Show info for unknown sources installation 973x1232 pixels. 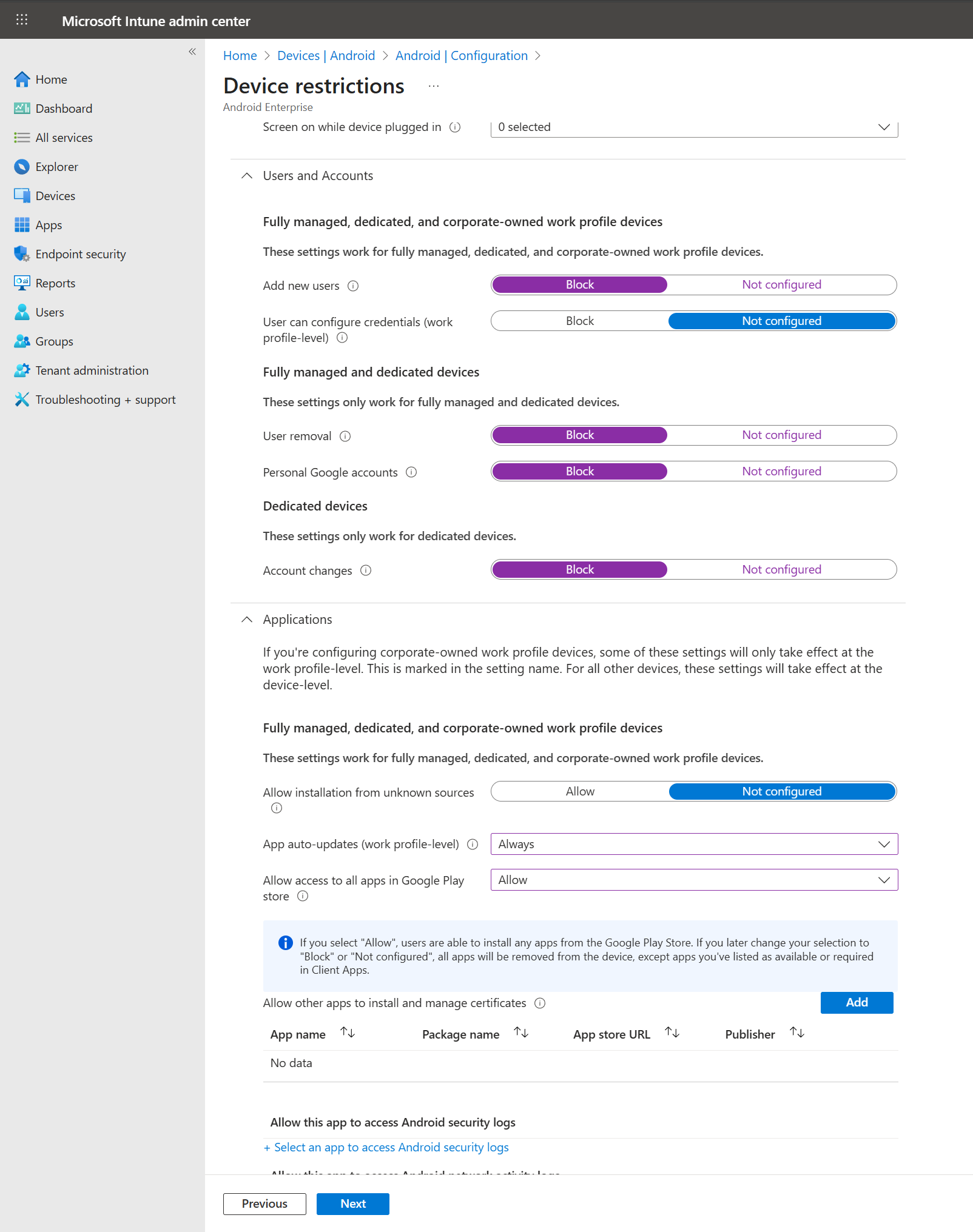click(x=277, y=808)
